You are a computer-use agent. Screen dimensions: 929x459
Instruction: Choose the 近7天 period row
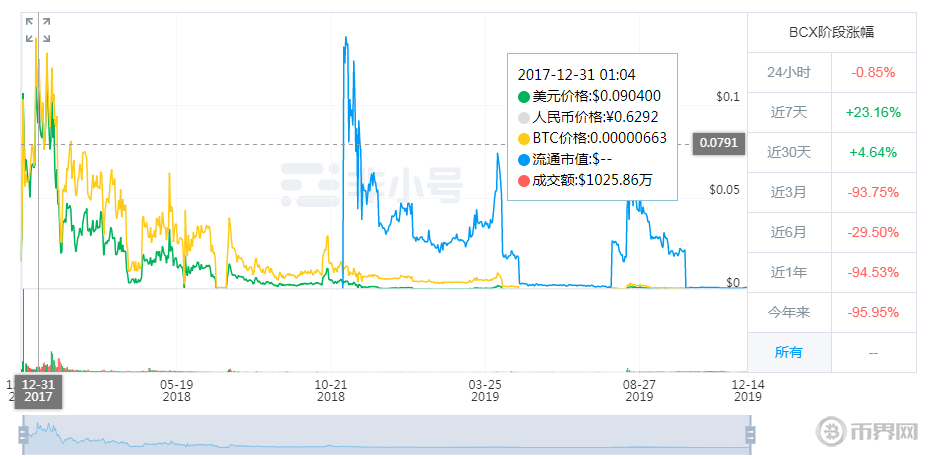pyautogui.click(x=788, y=112)
